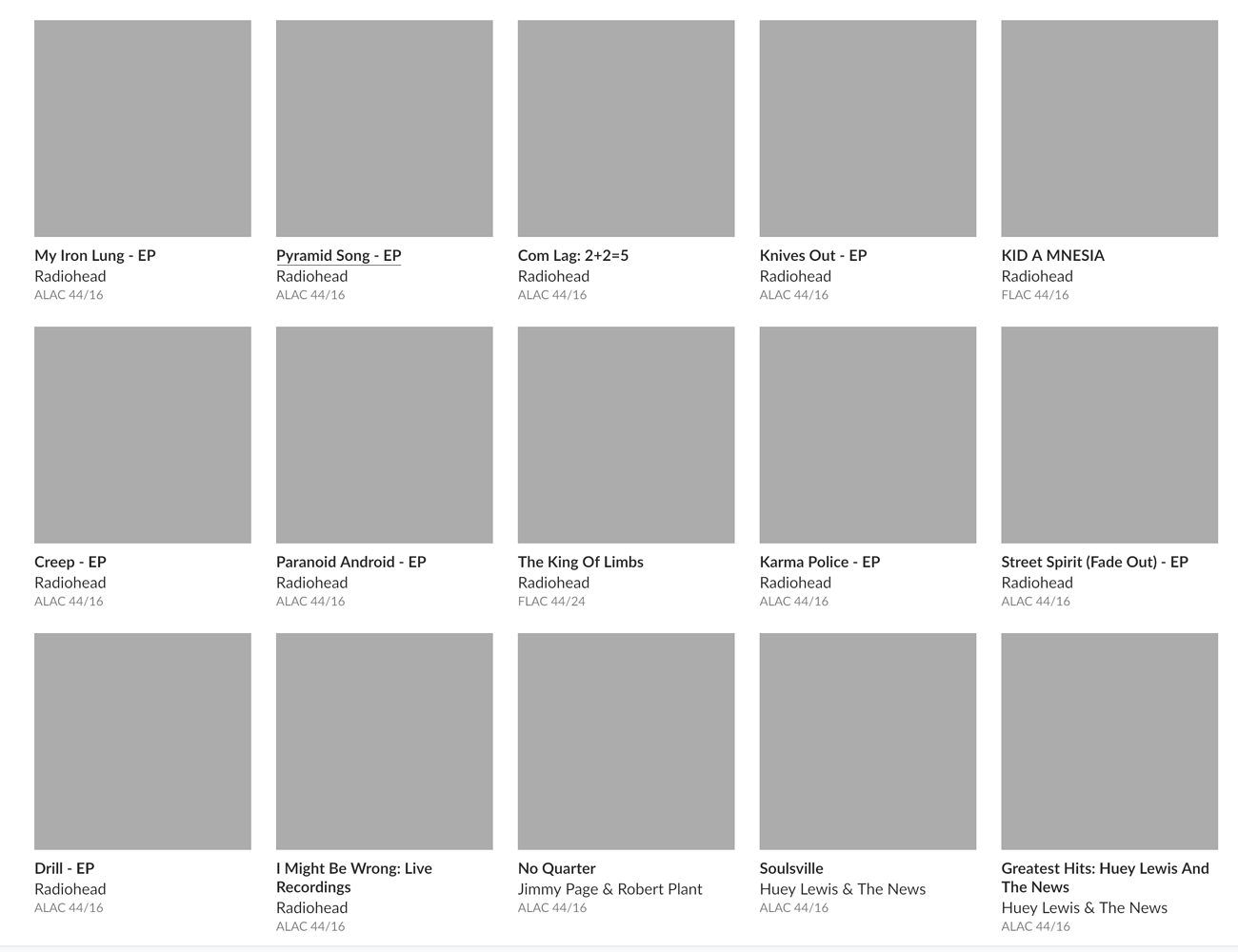Open the Drill - EP album cover
The width and height of the screenshot is (1238, 952).
click(143, 742)
